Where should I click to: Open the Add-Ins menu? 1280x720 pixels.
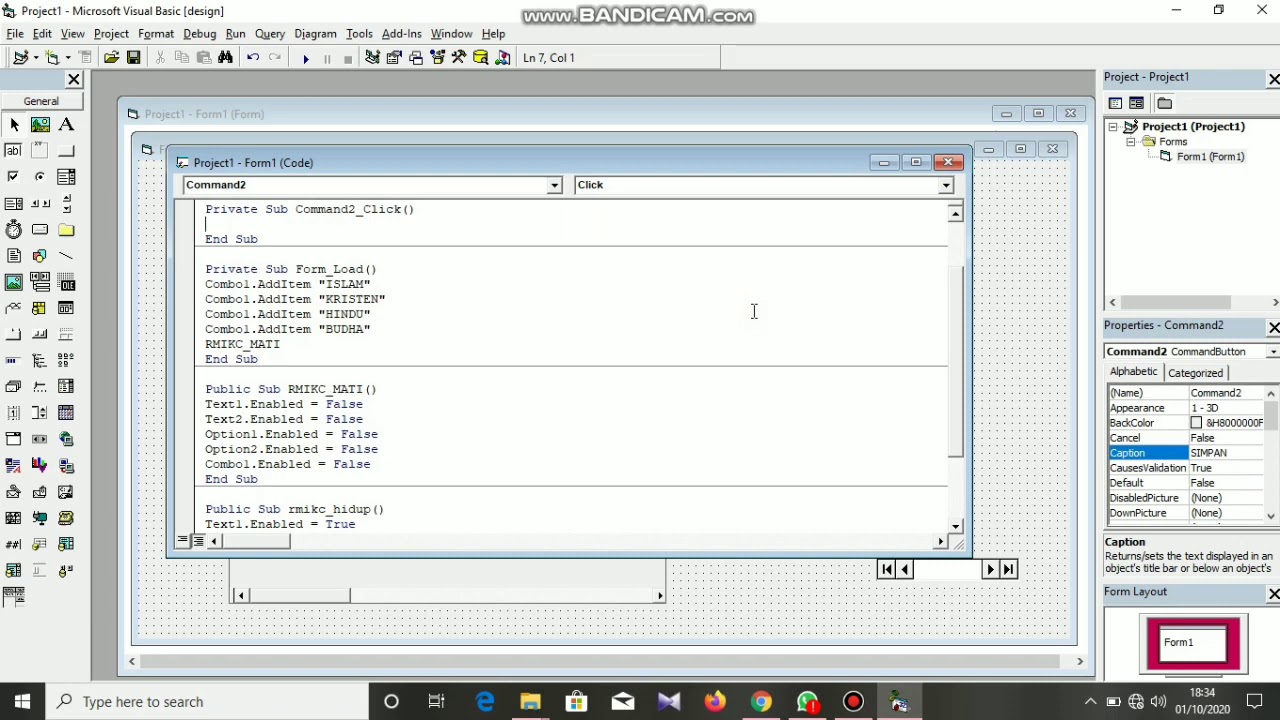coord(402,33)
